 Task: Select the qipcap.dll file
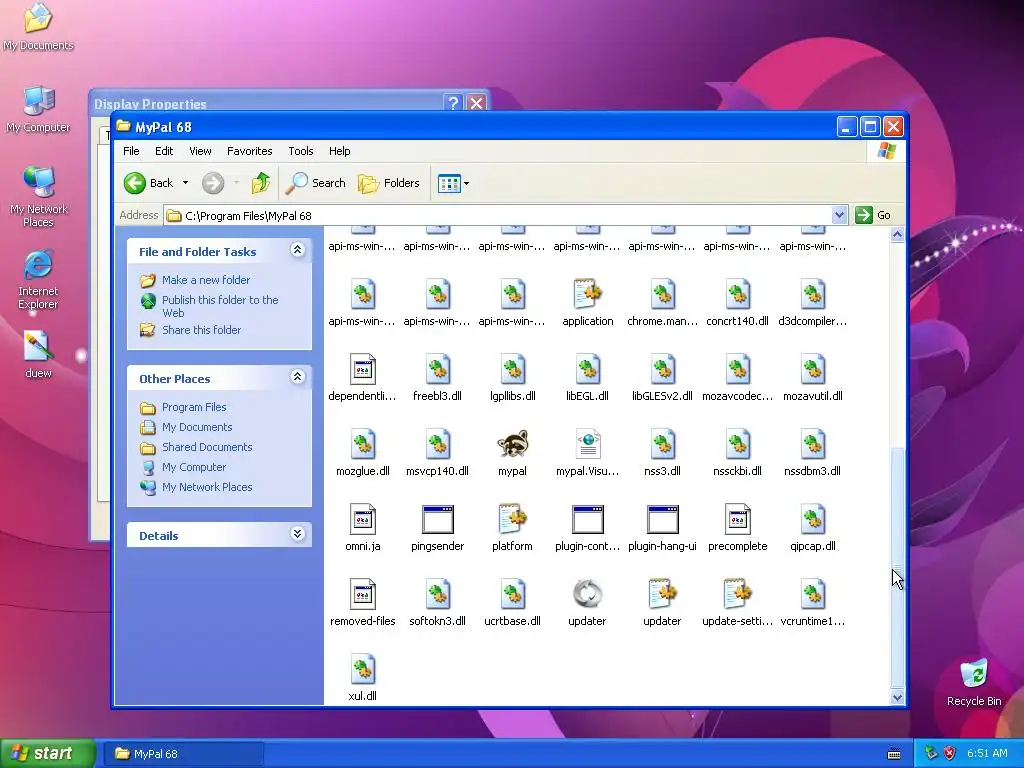(812, 520)
